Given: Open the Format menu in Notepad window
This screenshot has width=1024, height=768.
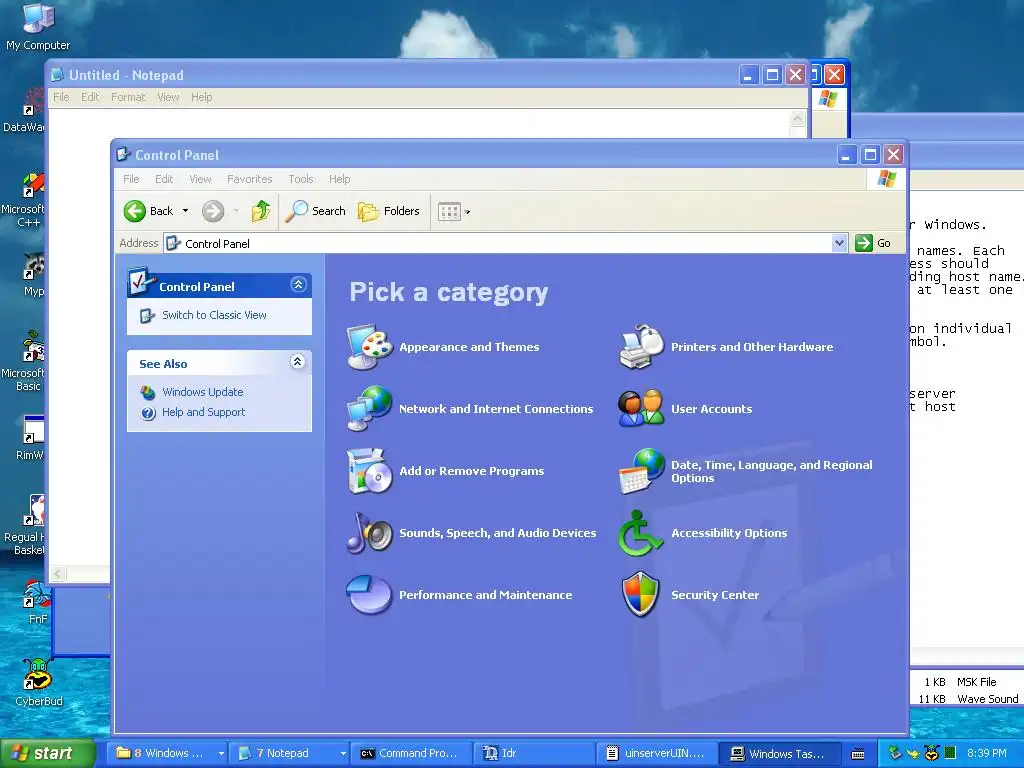Looking at the screenshot, I should (128, 97).
